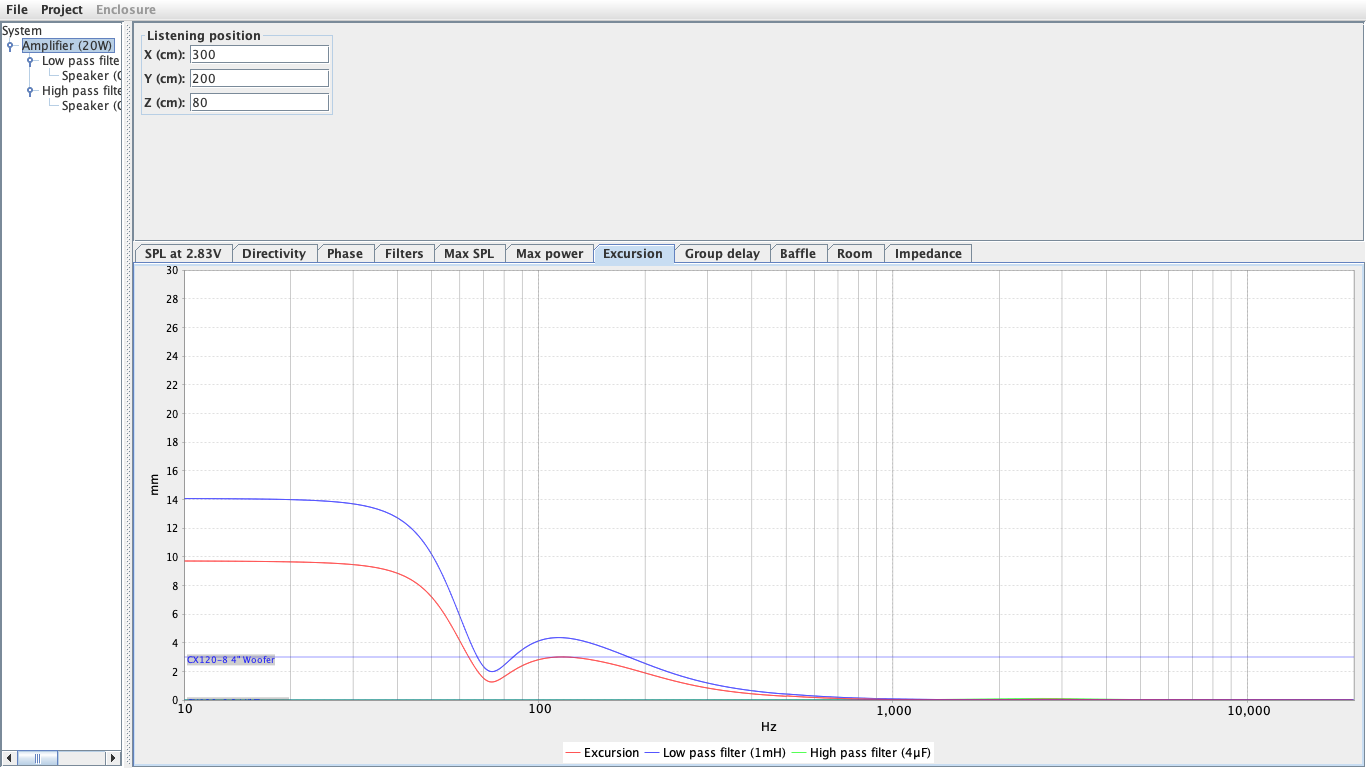The image size is (1366, 768).
Task: Click the X (cm) listening position field
Action: 259,54
